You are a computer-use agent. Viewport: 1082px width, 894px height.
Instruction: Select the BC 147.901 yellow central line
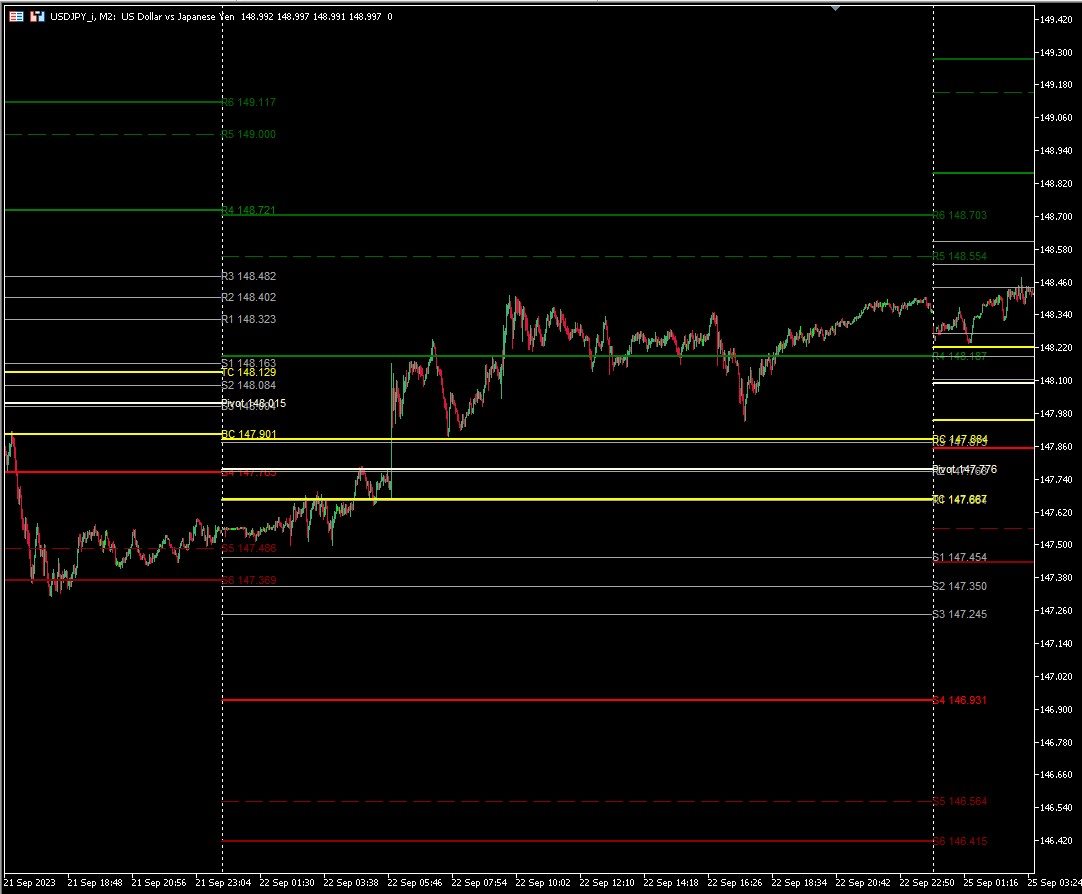tap(249, 435)
